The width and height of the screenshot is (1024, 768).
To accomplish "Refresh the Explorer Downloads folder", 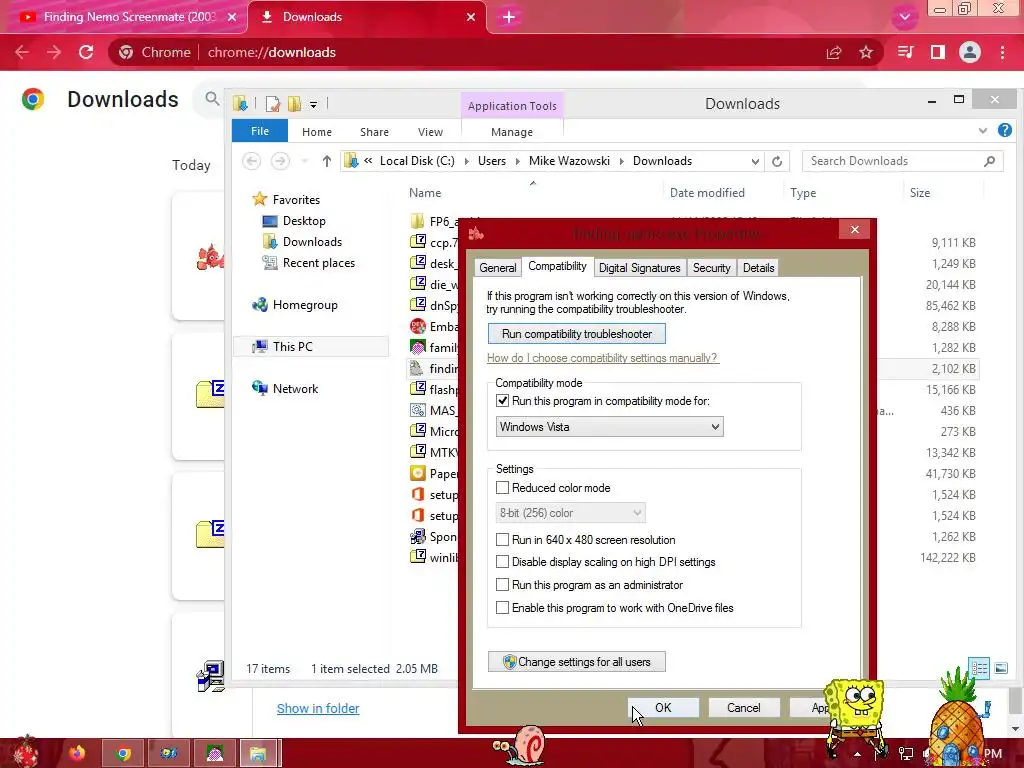I will [776, 161].
